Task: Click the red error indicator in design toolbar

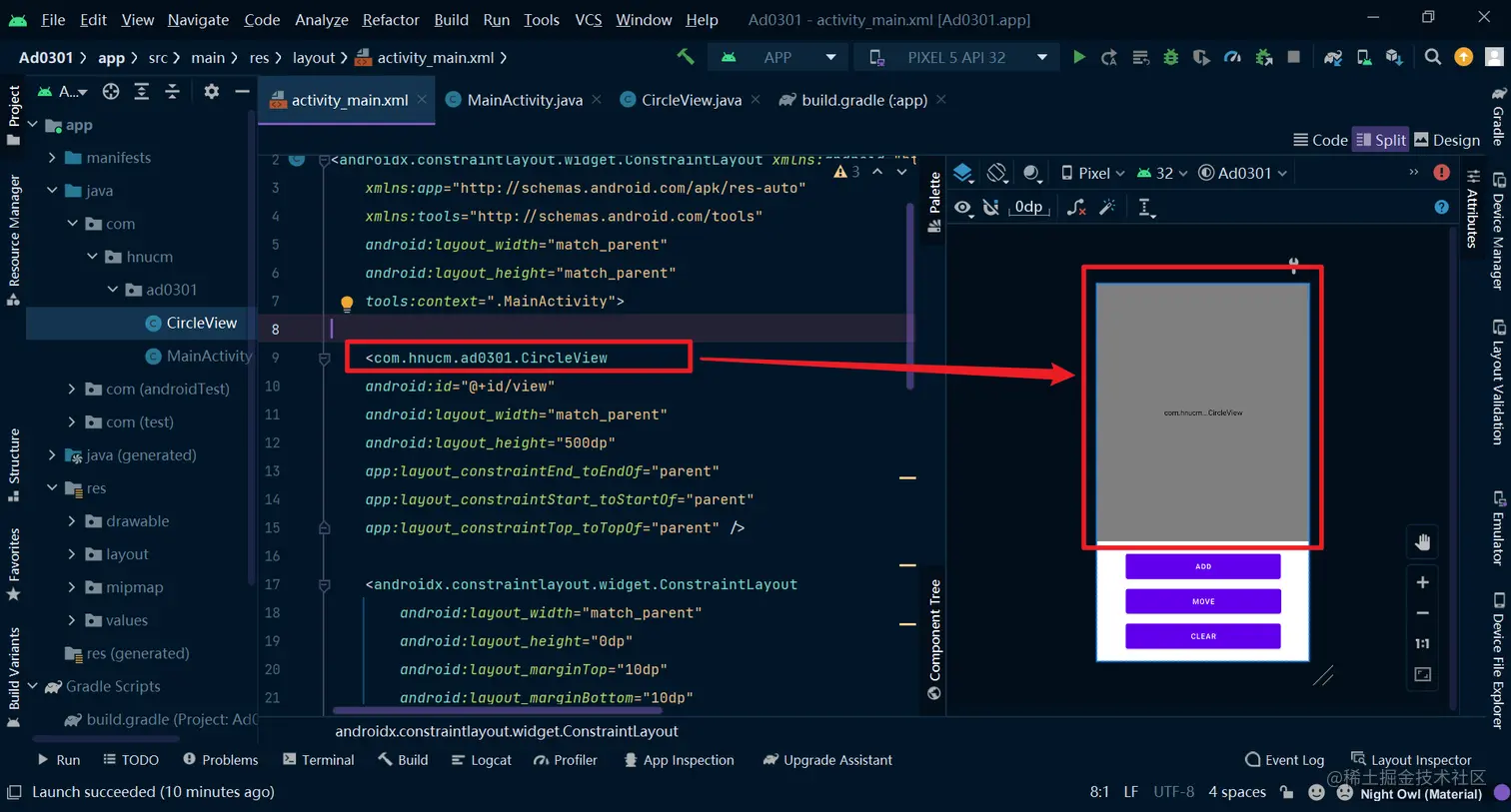Action: click(x=1441, y=173)
